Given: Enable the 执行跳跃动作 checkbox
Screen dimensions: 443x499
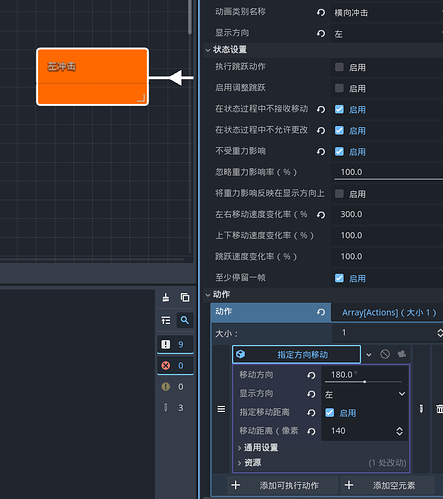Looking at the screenshot, I should coord(339,67).
